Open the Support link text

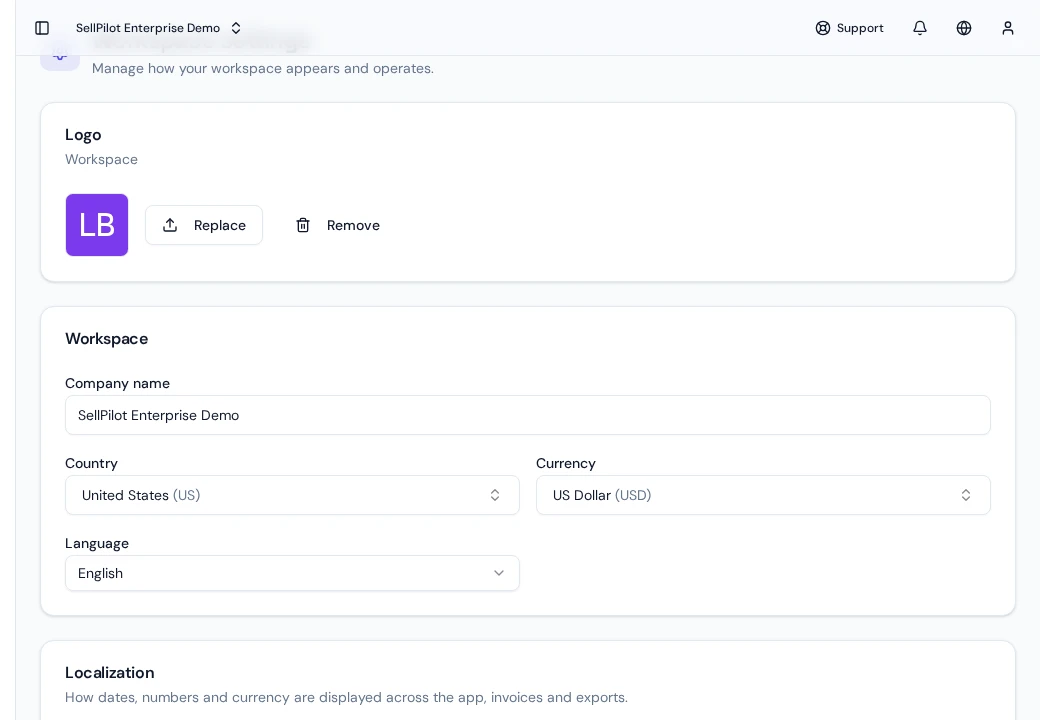[860, 28]
